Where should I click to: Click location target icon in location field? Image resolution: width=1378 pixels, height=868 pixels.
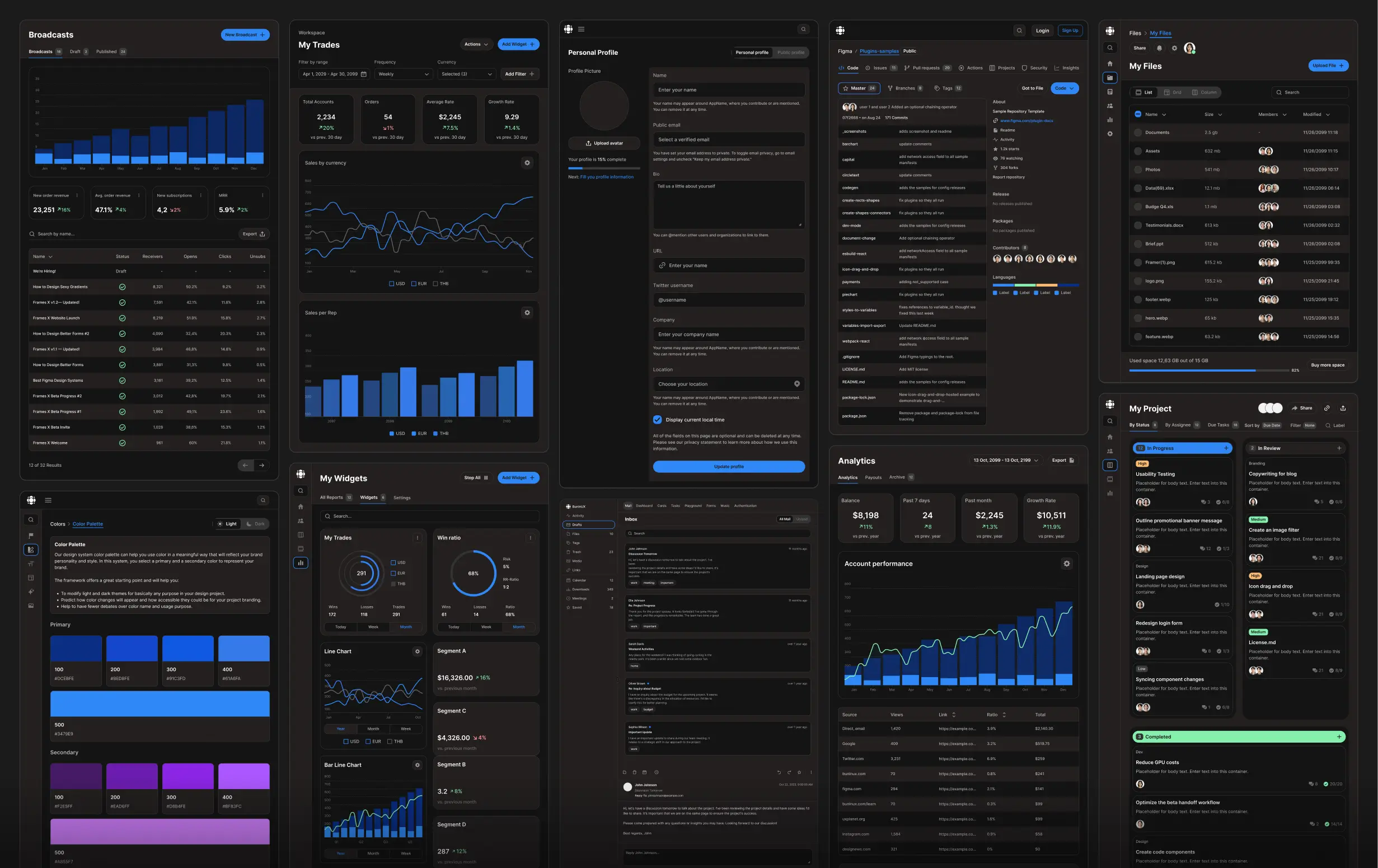(796, 384)
